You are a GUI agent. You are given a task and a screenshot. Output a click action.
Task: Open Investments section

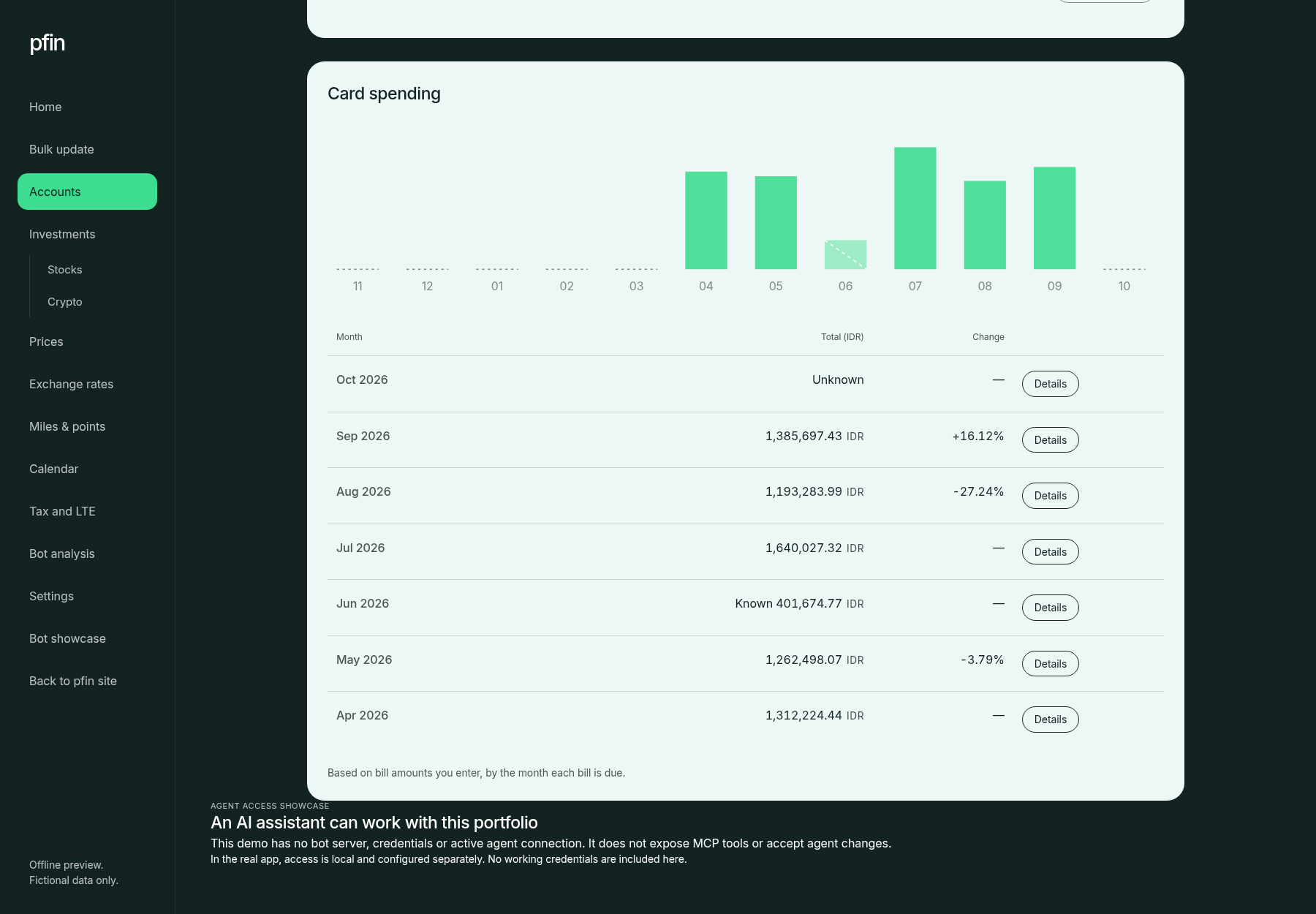[x=87, y=234]
